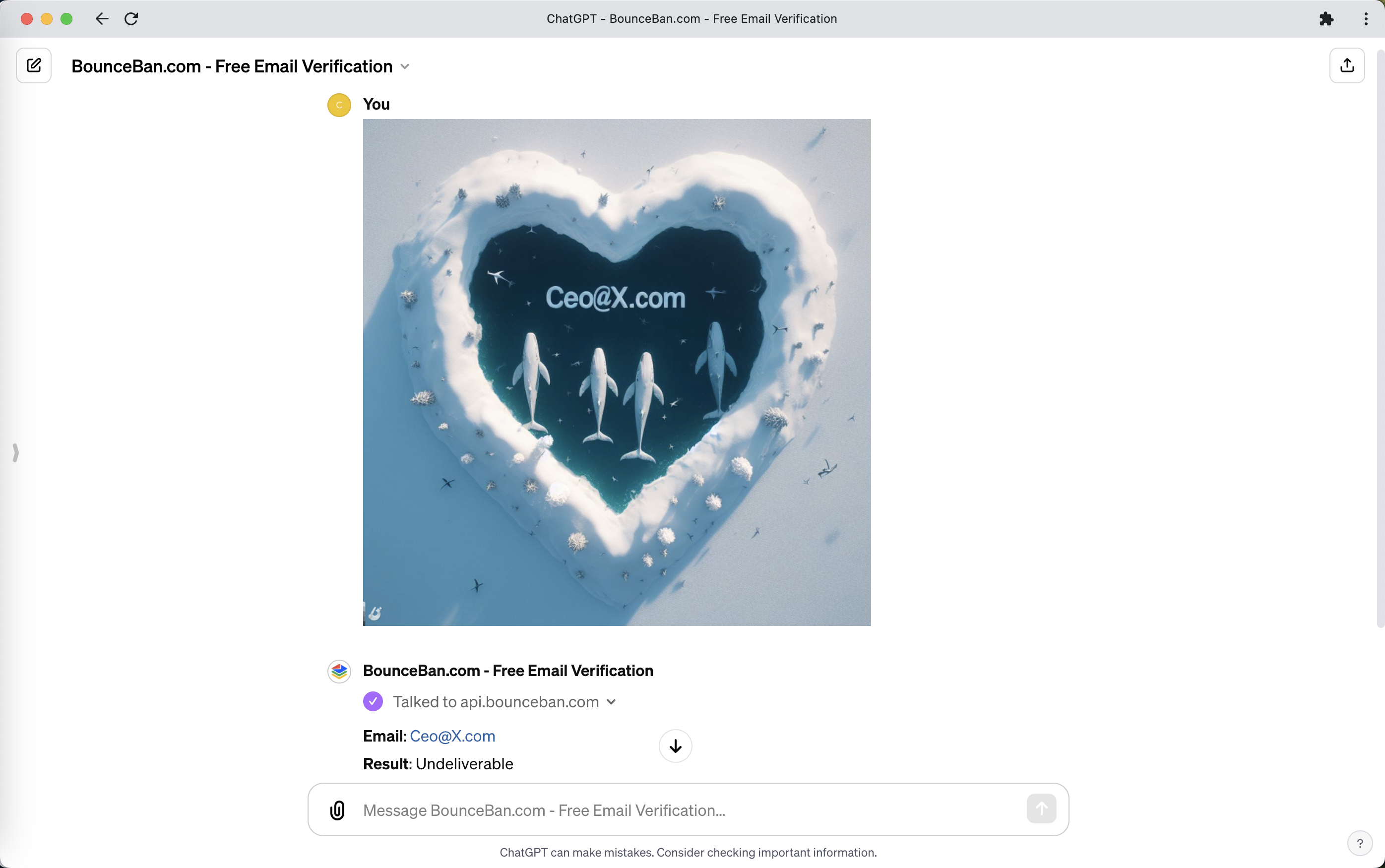Toggle the ChatGPT conversation history panel
This screenshot has width=1385, height=868.
[16, 452]
